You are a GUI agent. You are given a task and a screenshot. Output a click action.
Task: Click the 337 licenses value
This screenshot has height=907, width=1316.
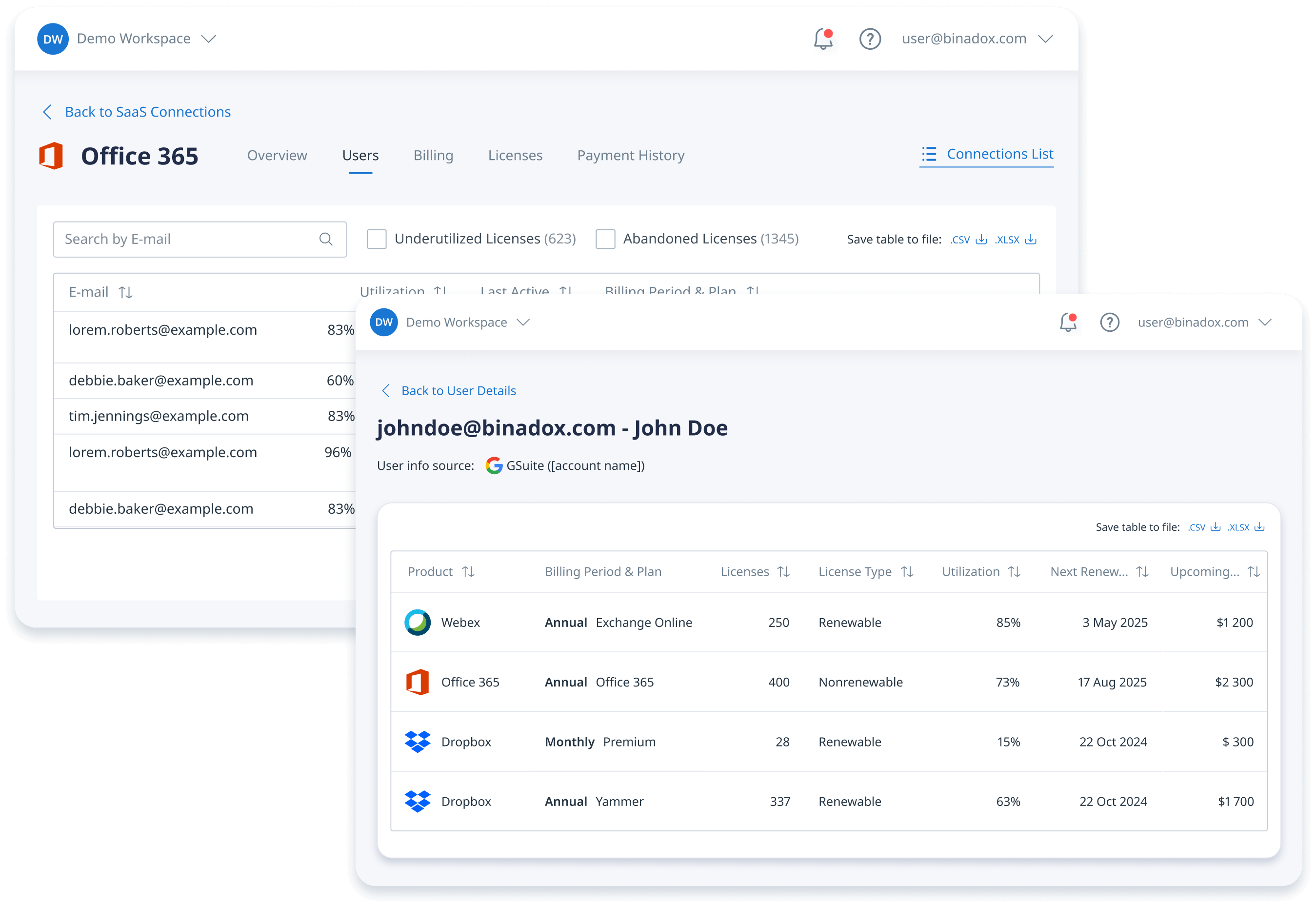[779, 801]
